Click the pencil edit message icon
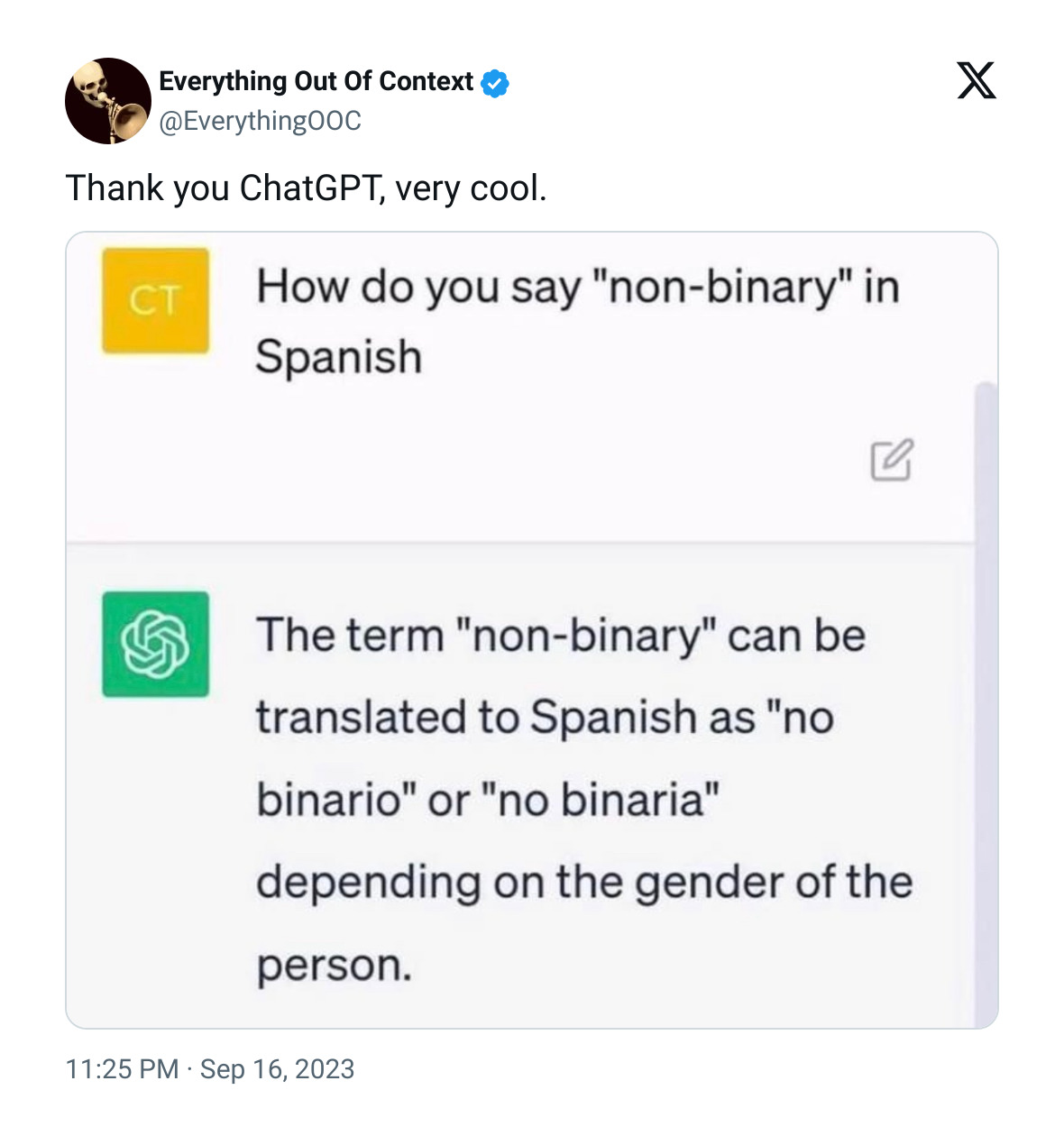This screenshot has width=1064, height=1145. coord(892,460)
